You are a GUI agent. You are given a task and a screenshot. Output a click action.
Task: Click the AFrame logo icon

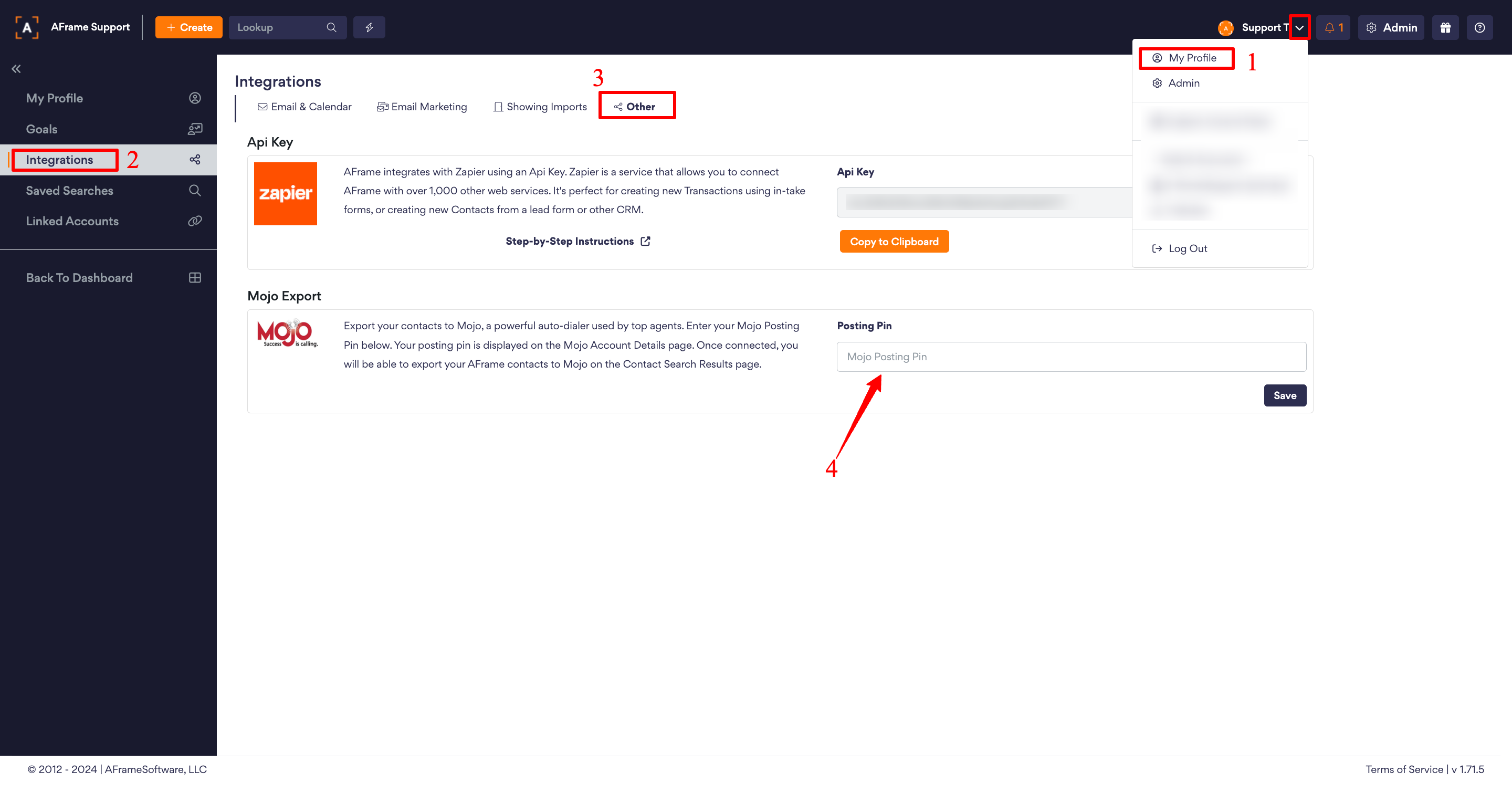click(27, 28)
